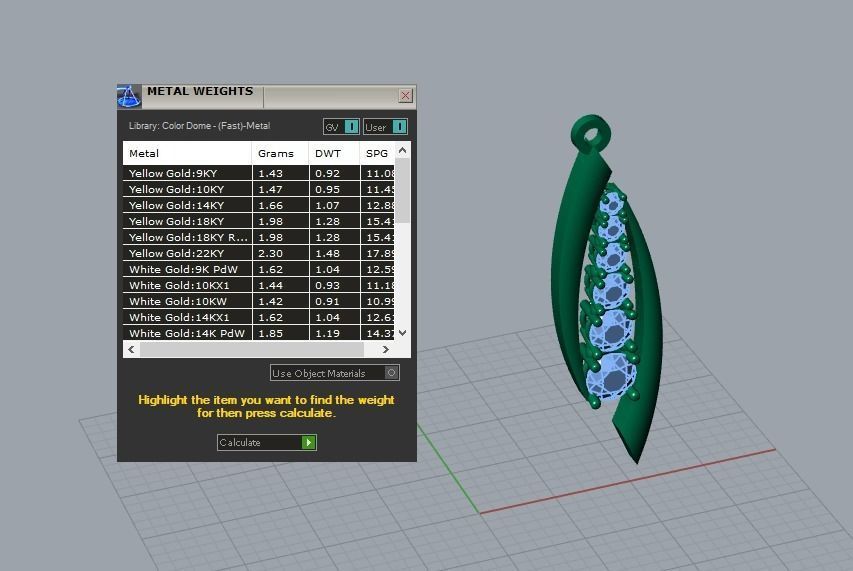
Task: Click the Calculate button
Action: [x=267, y=443]
